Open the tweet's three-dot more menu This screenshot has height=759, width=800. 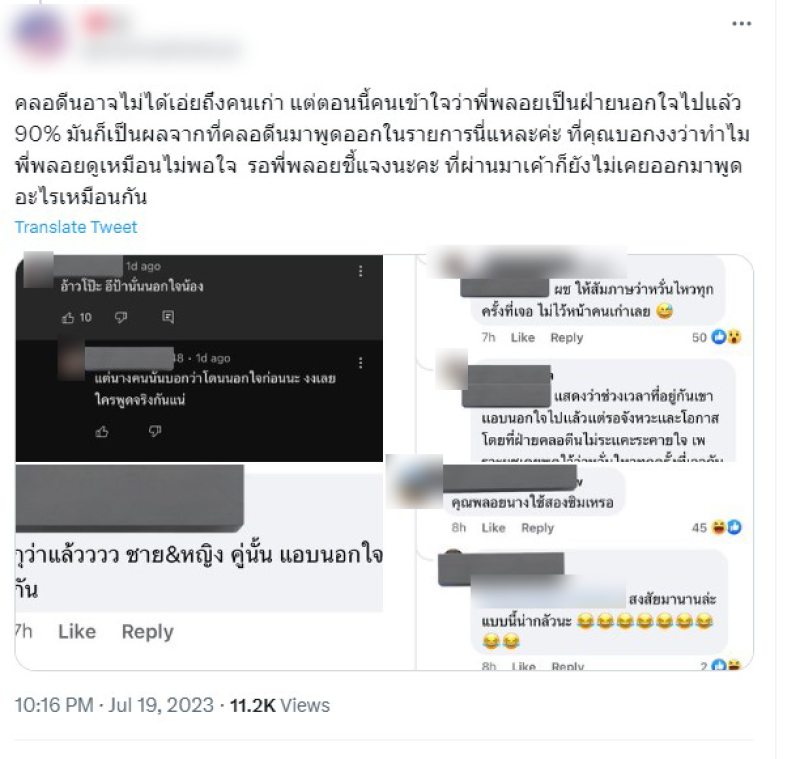(x=741, y=23)
